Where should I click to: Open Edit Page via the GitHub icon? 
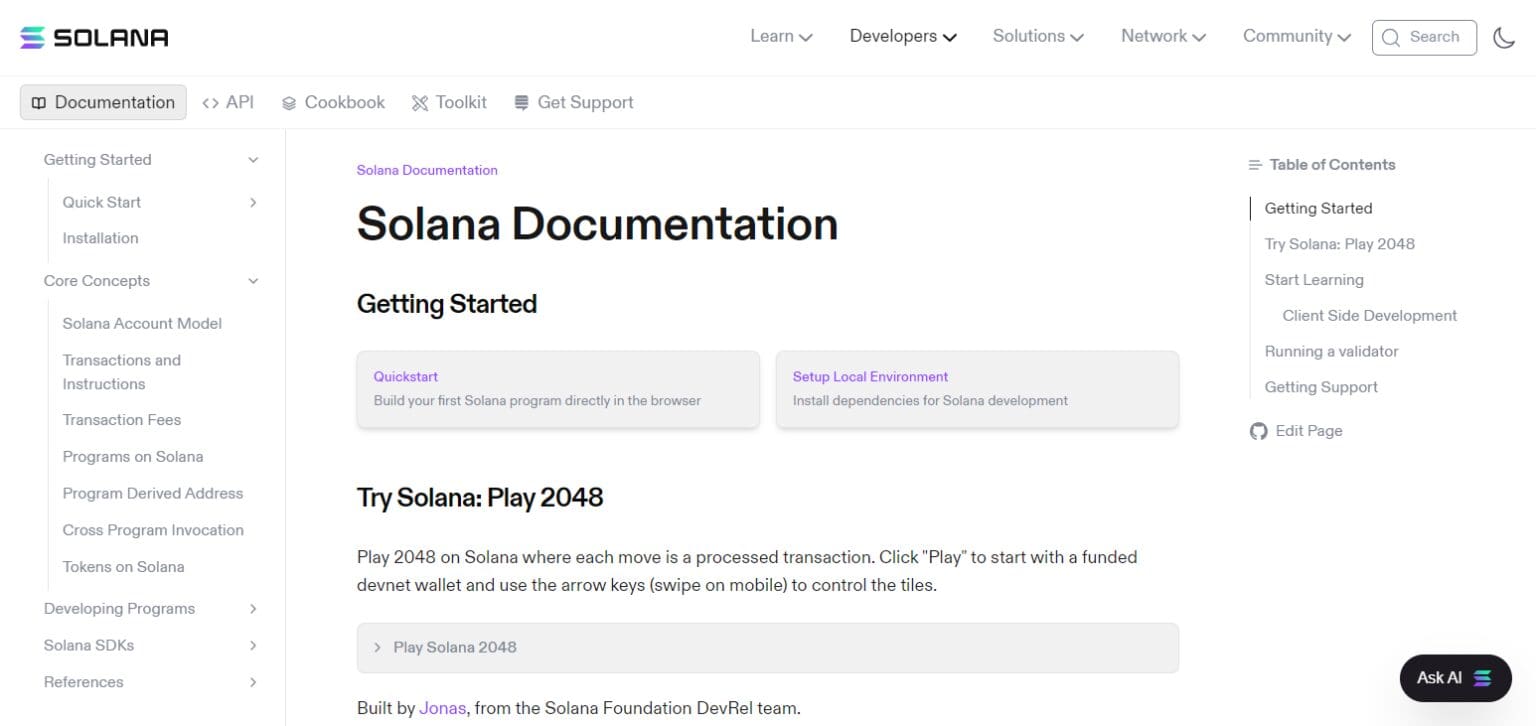coord(1258,431)
